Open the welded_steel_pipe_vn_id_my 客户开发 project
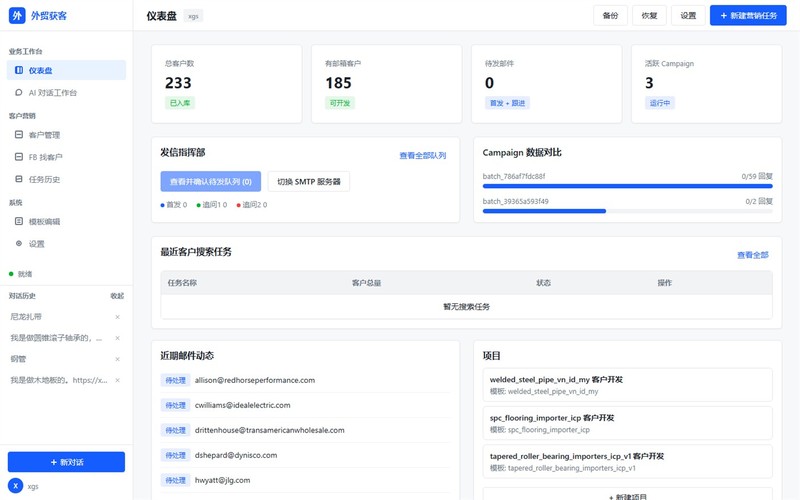The width and height of the screenshot is (800, 500). click(x=628, y=385)
